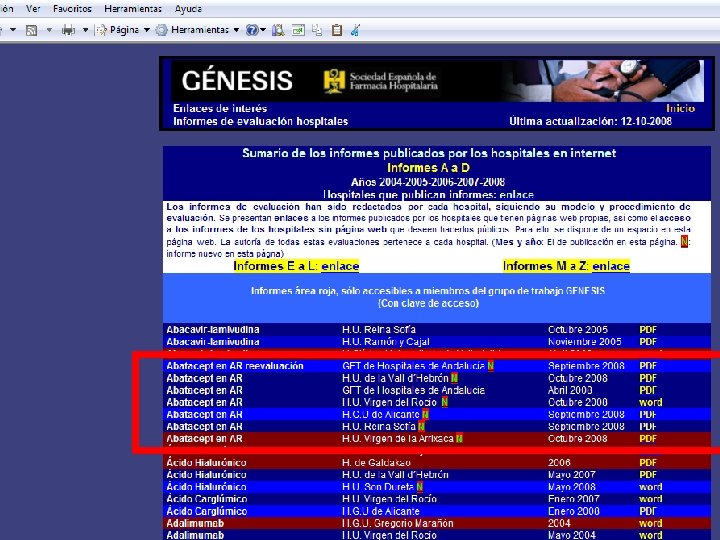The image size is (720, 540).
Task: Open the Página dropdown arrow
Action: pos(147,30)
